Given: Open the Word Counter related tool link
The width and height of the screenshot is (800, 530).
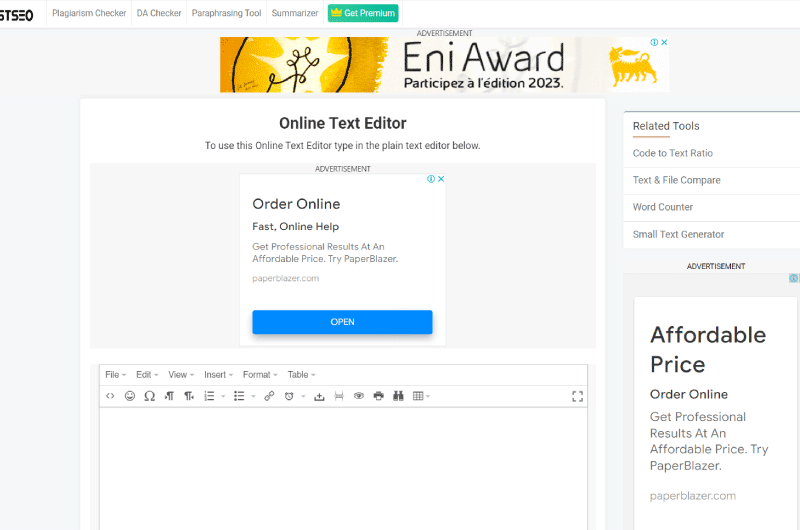Looking at the screenshot, I should (x=663, y=207).
